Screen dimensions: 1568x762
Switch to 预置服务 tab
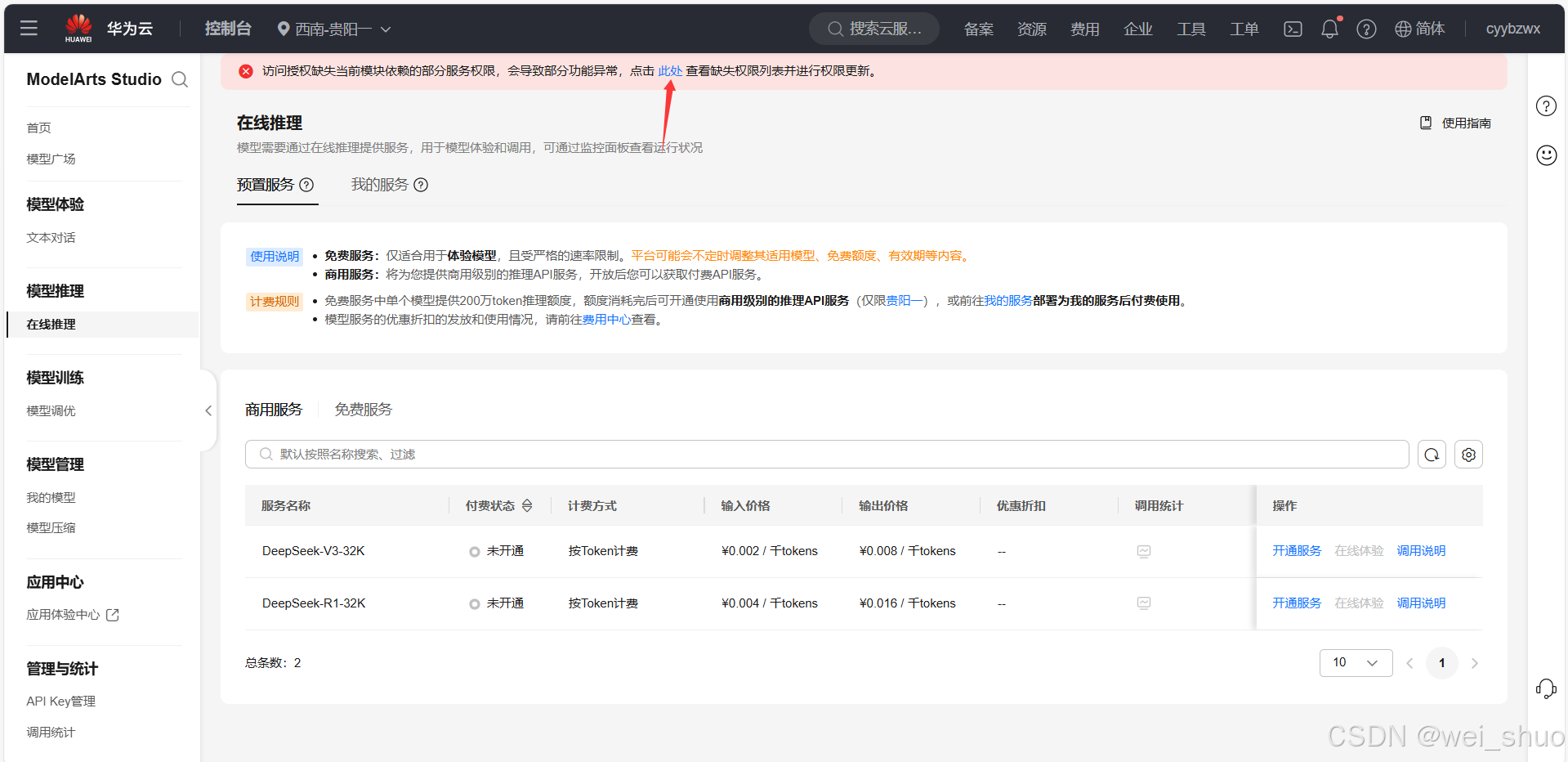pos(266,185)
